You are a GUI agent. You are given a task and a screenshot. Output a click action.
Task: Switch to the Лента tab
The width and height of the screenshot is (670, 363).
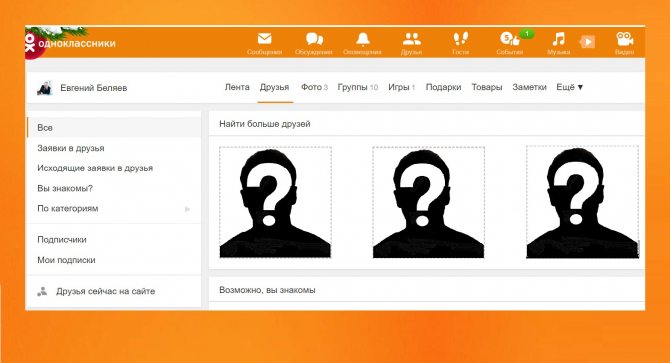tap(237, 87)
